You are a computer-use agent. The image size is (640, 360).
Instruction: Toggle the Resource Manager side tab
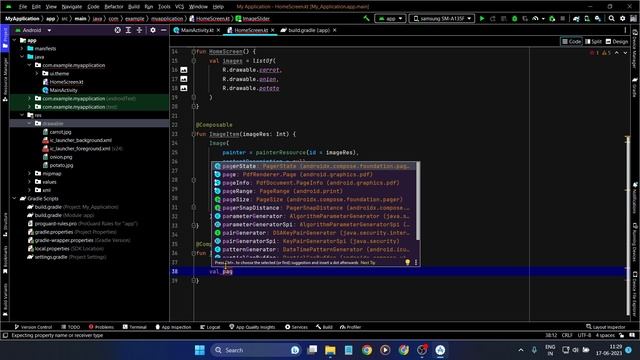(x=5, y=80)
